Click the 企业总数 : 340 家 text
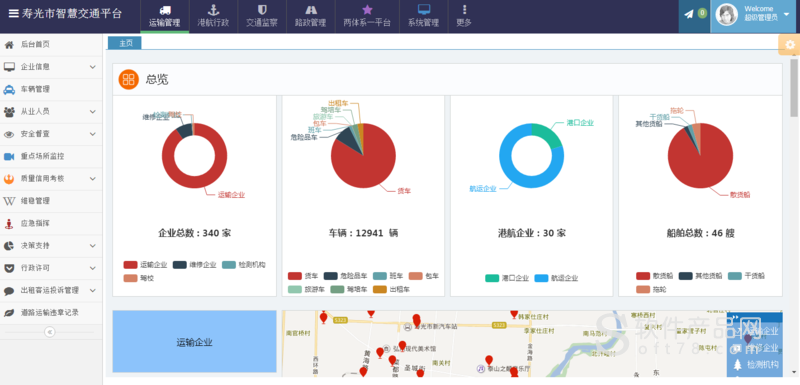Image resolution: width=800 pixels, height=385 pixels. (194, 234)
